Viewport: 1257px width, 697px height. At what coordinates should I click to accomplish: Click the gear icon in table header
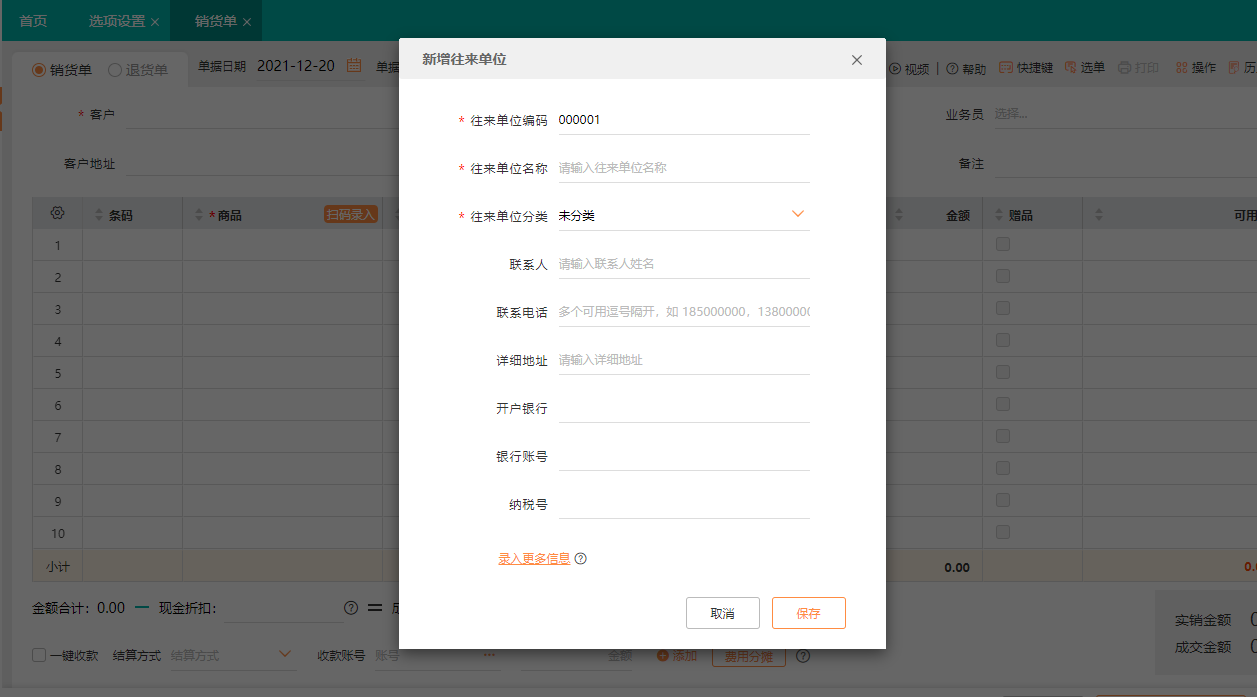point(57,212)
